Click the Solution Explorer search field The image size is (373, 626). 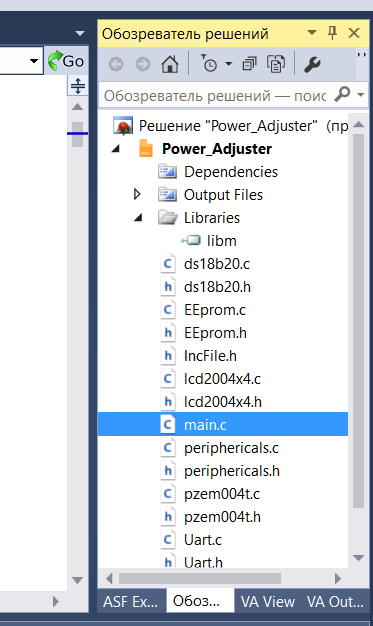pos(216,95)
